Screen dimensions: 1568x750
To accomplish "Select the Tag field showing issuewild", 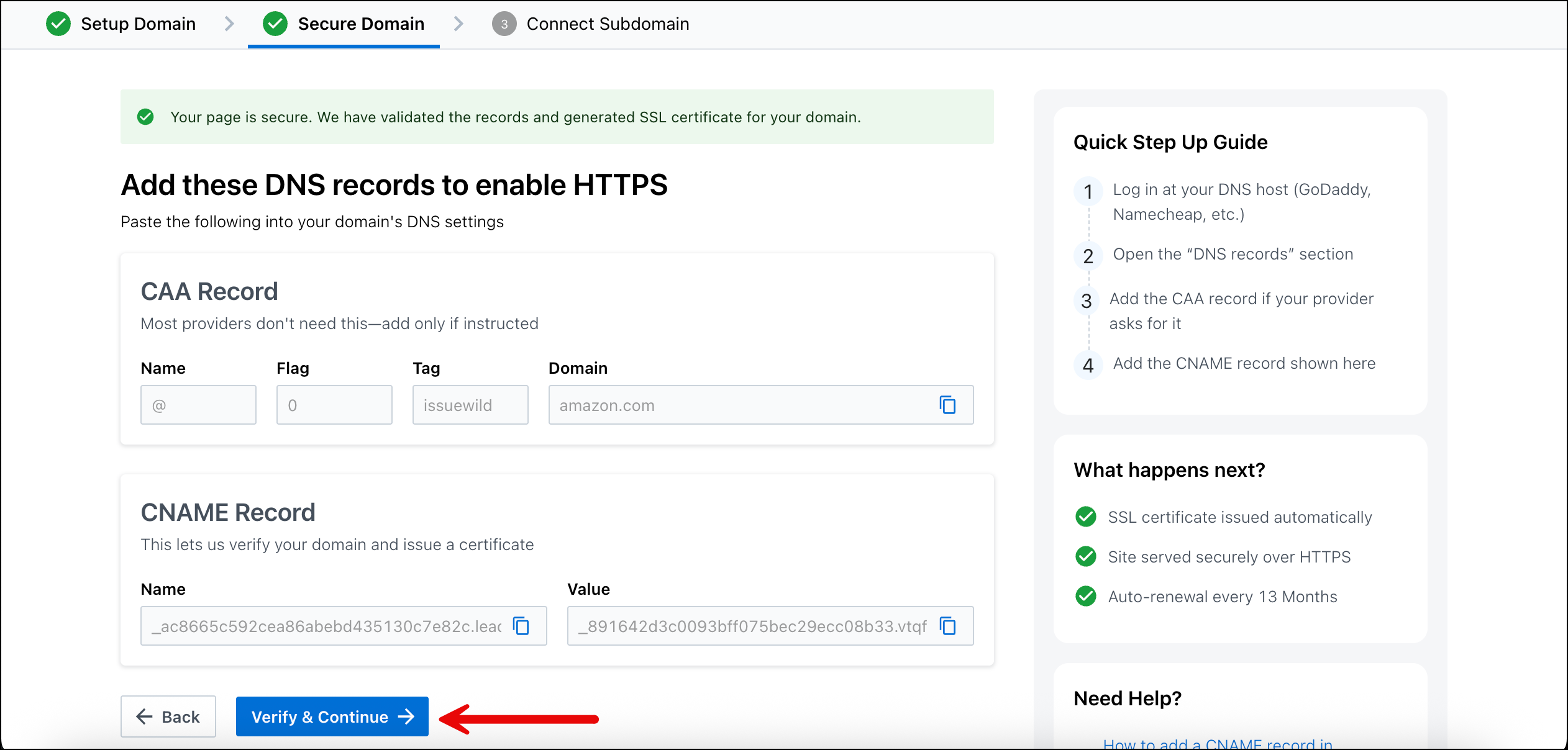I will 470,405.
